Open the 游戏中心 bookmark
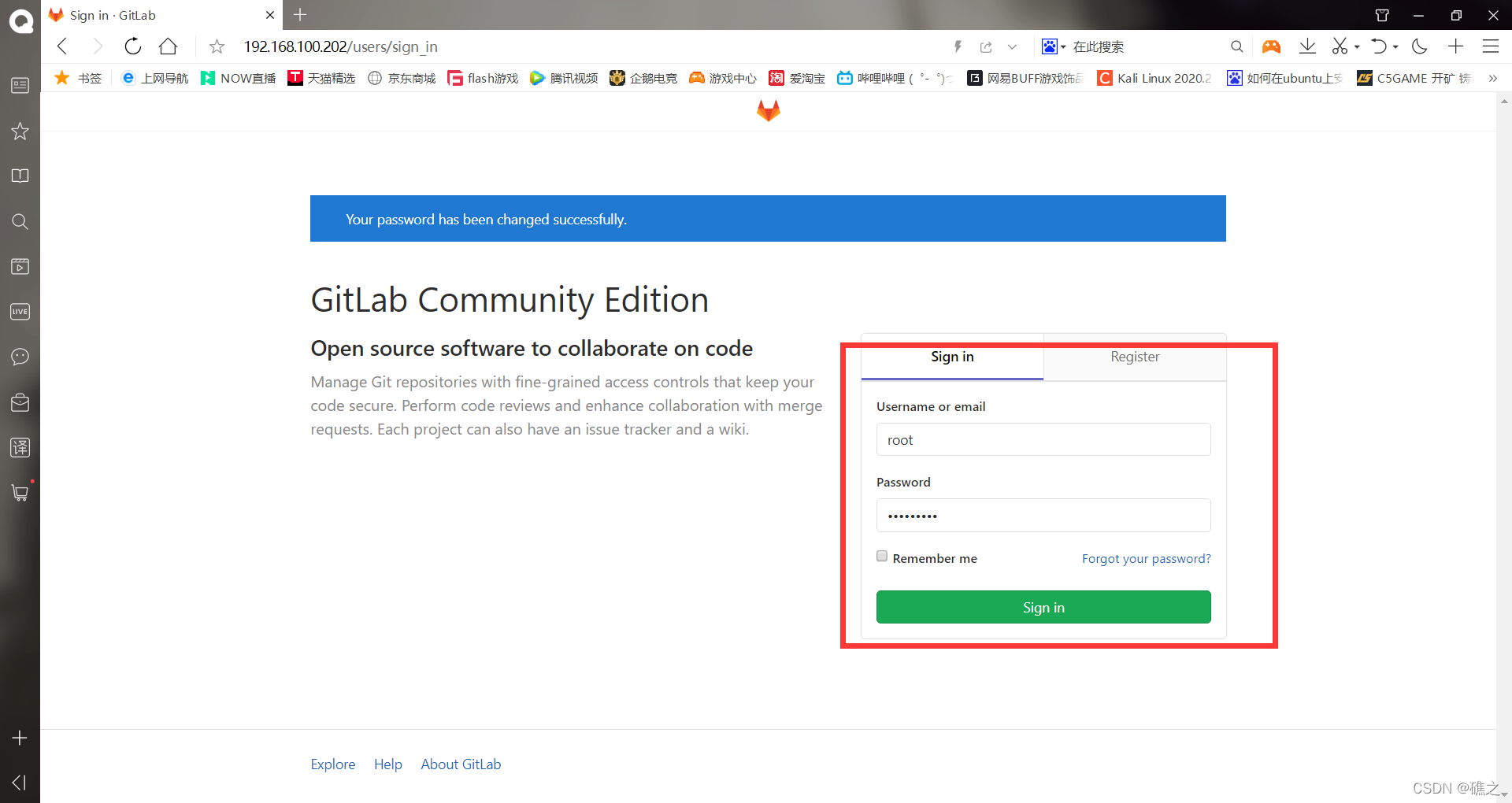 (x=723, y=78)
